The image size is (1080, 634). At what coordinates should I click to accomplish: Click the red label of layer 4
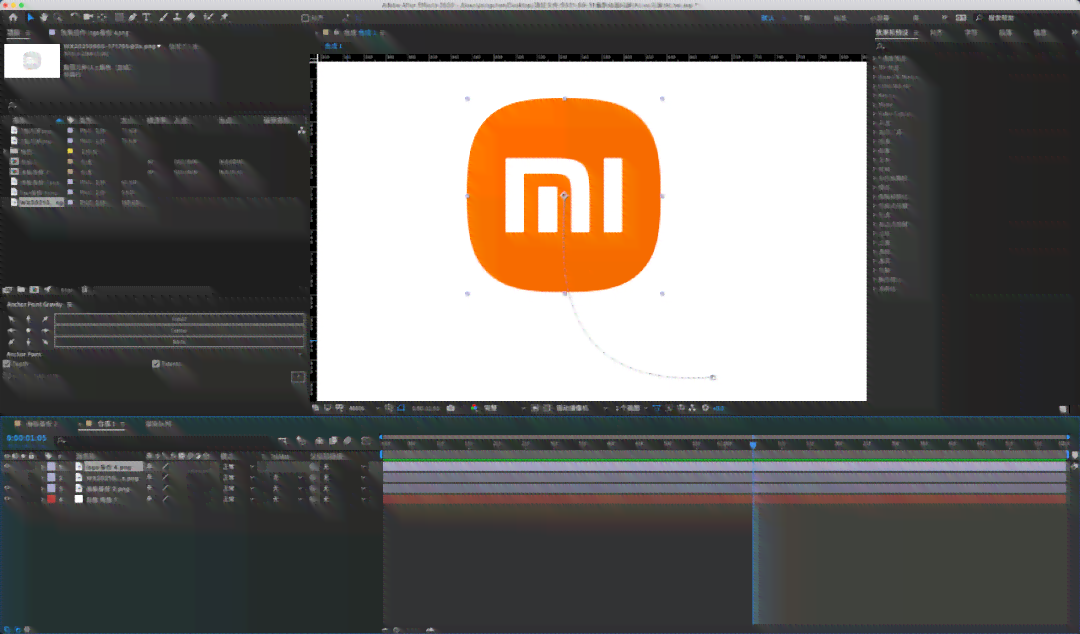[51, 500]
